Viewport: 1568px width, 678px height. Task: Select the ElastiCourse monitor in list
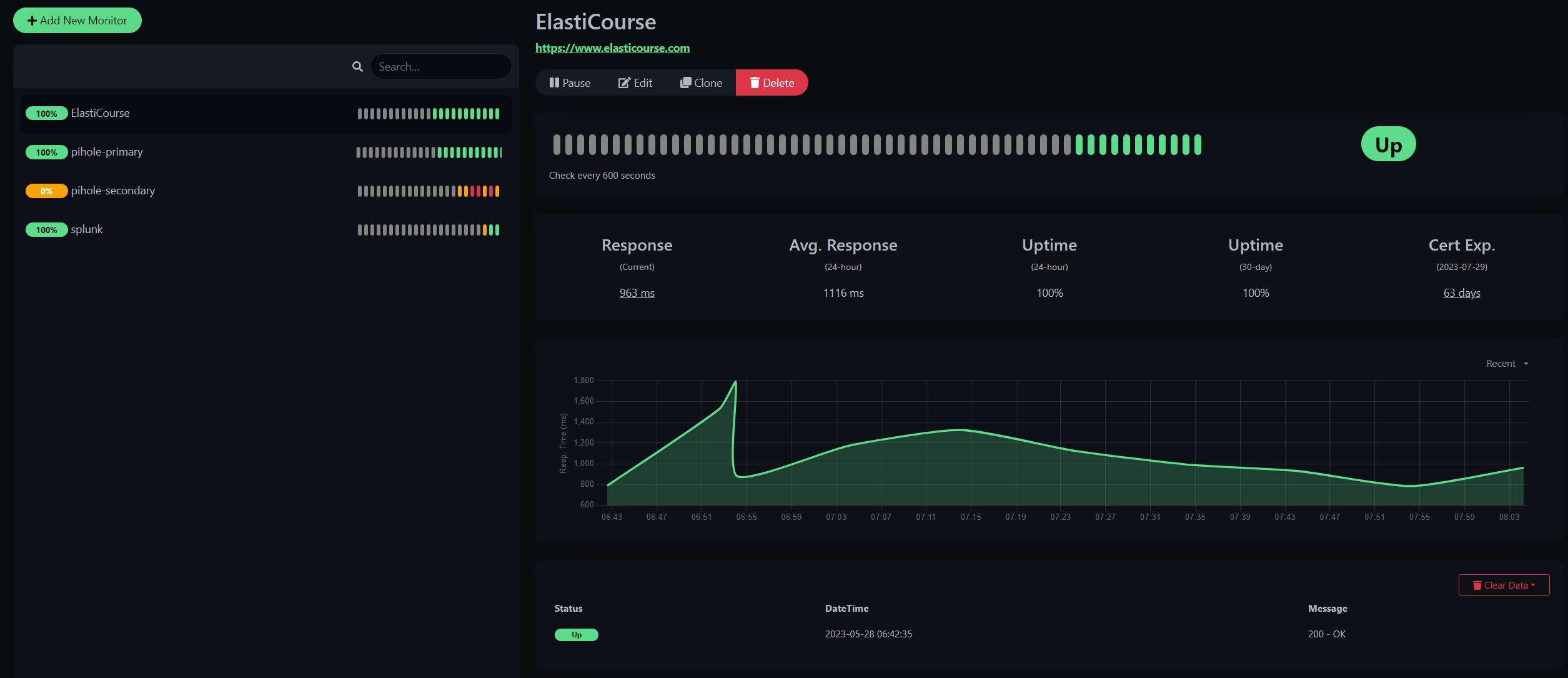tap(266, 114)
